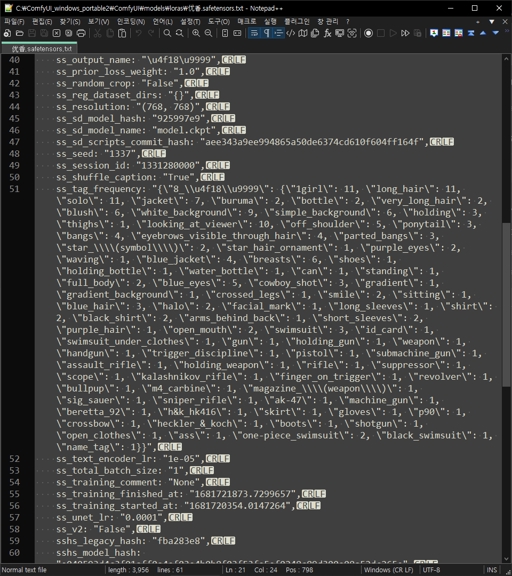Click line number 51 in the margin
Image resolution: width=512 pixels, height=576 pixels.
14,189
